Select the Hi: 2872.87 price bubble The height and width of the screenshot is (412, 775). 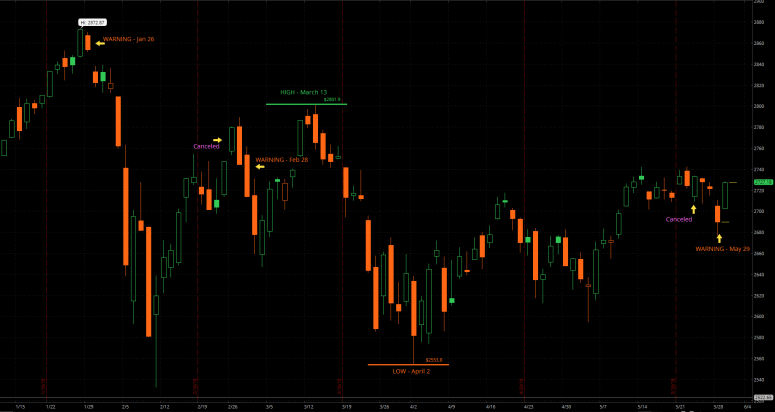(91, 21)
